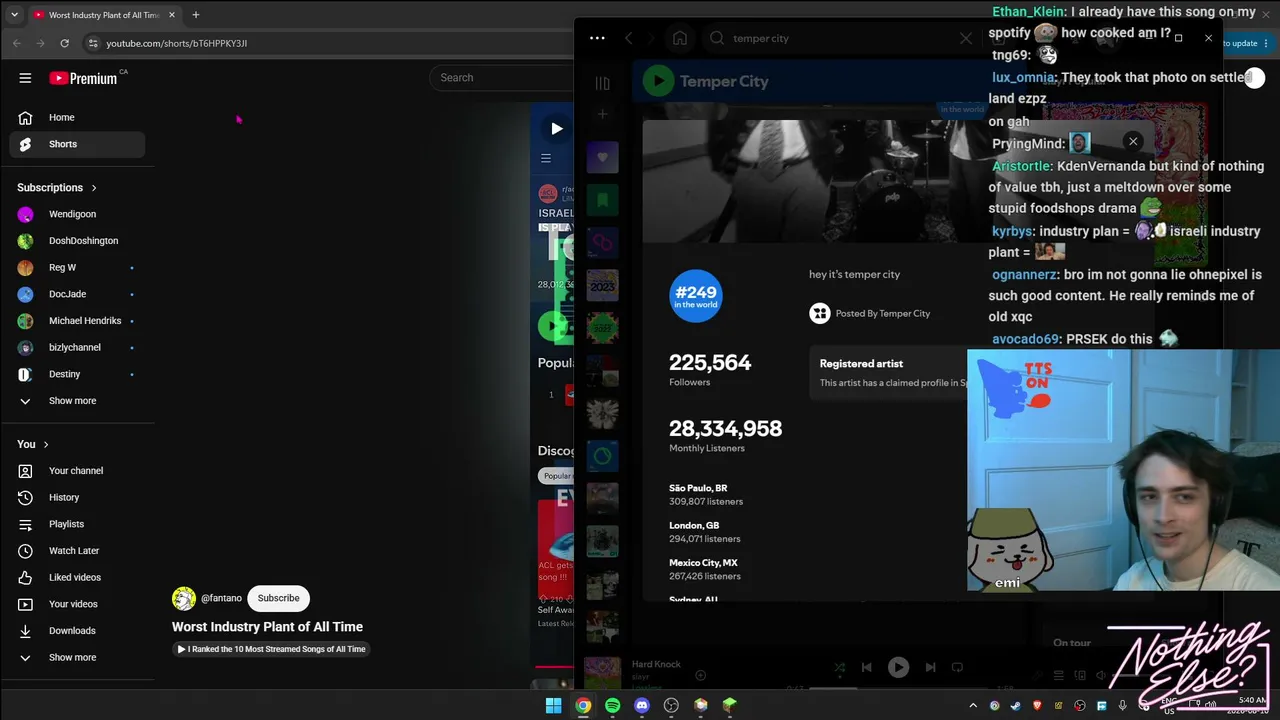Viewport: 1280px width, 720px height.
Task: Open Liked videos in sidebar
Action: (77, 577)
